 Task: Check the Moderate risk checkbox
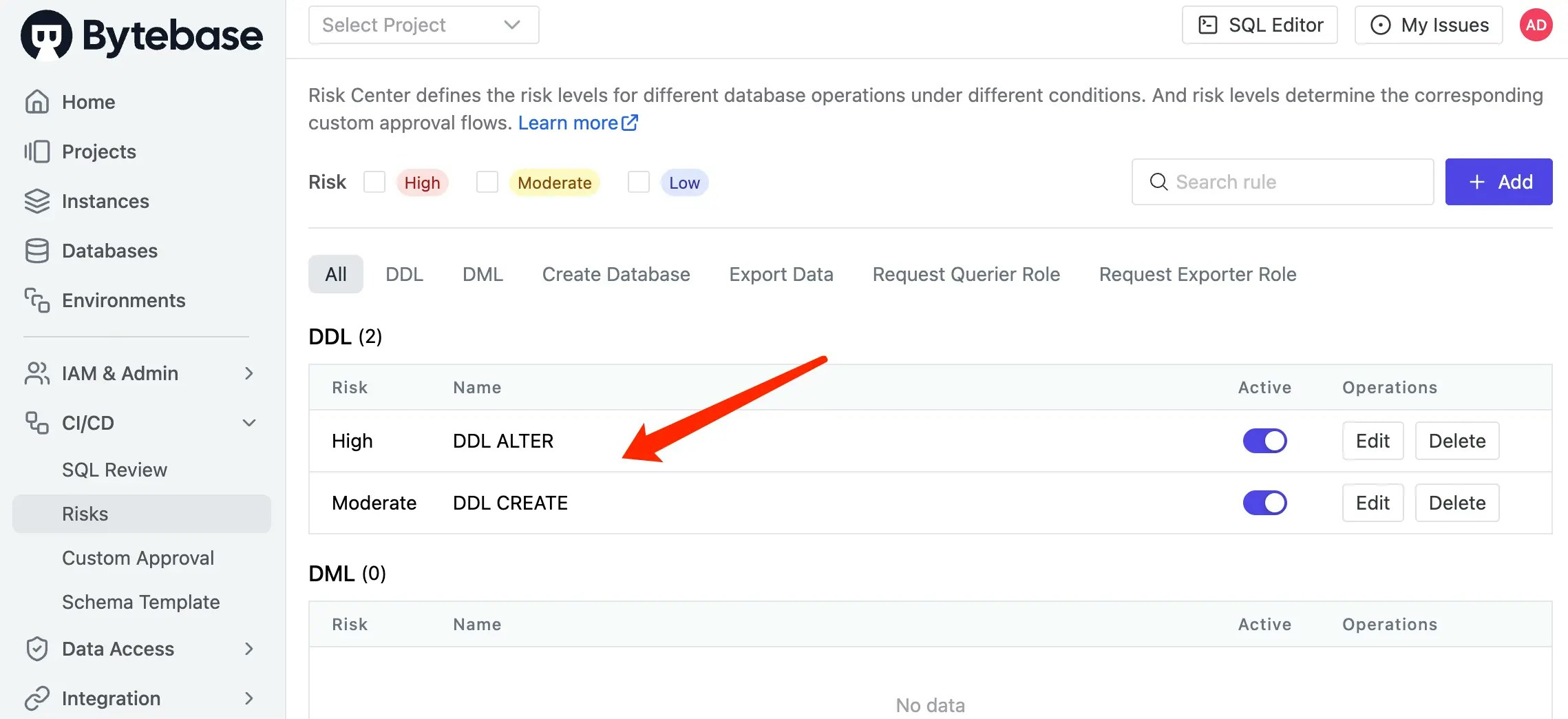487,183
